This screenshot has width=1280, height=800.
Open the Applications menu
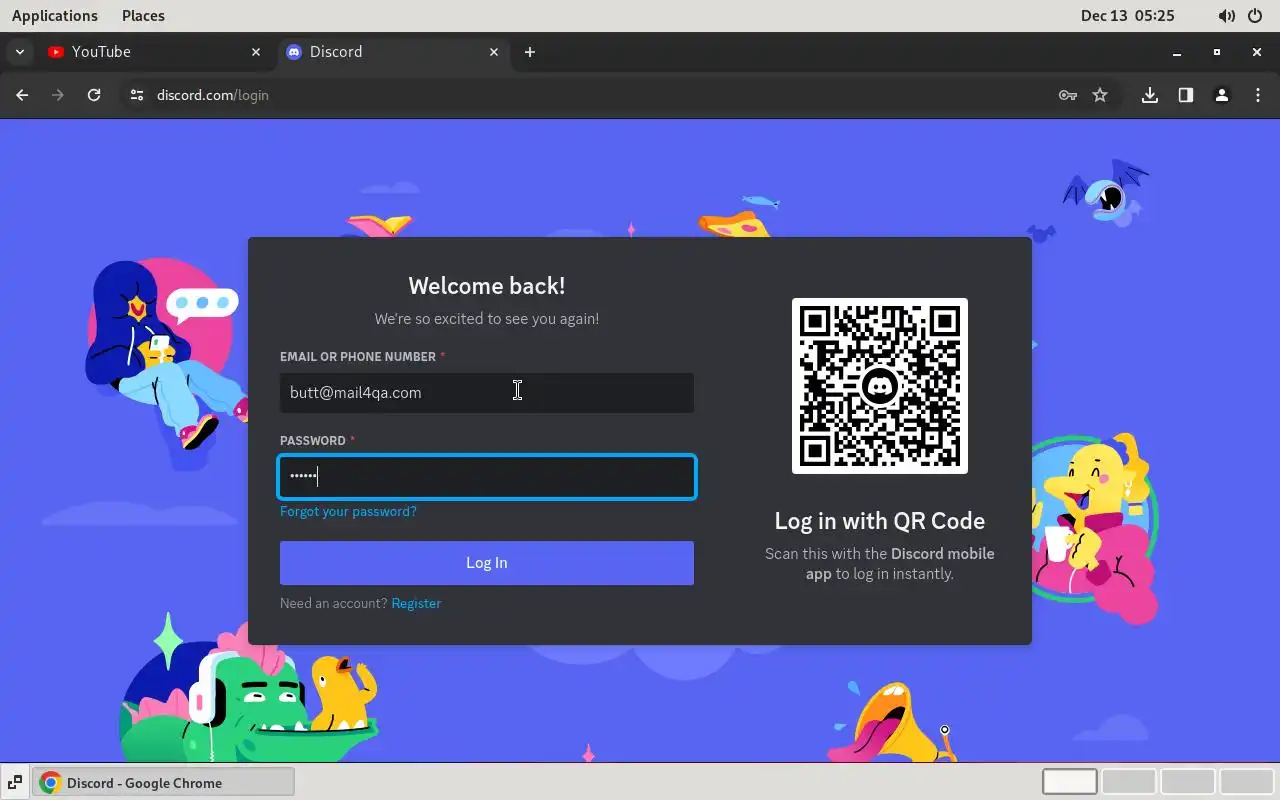[x=55, y=15]
